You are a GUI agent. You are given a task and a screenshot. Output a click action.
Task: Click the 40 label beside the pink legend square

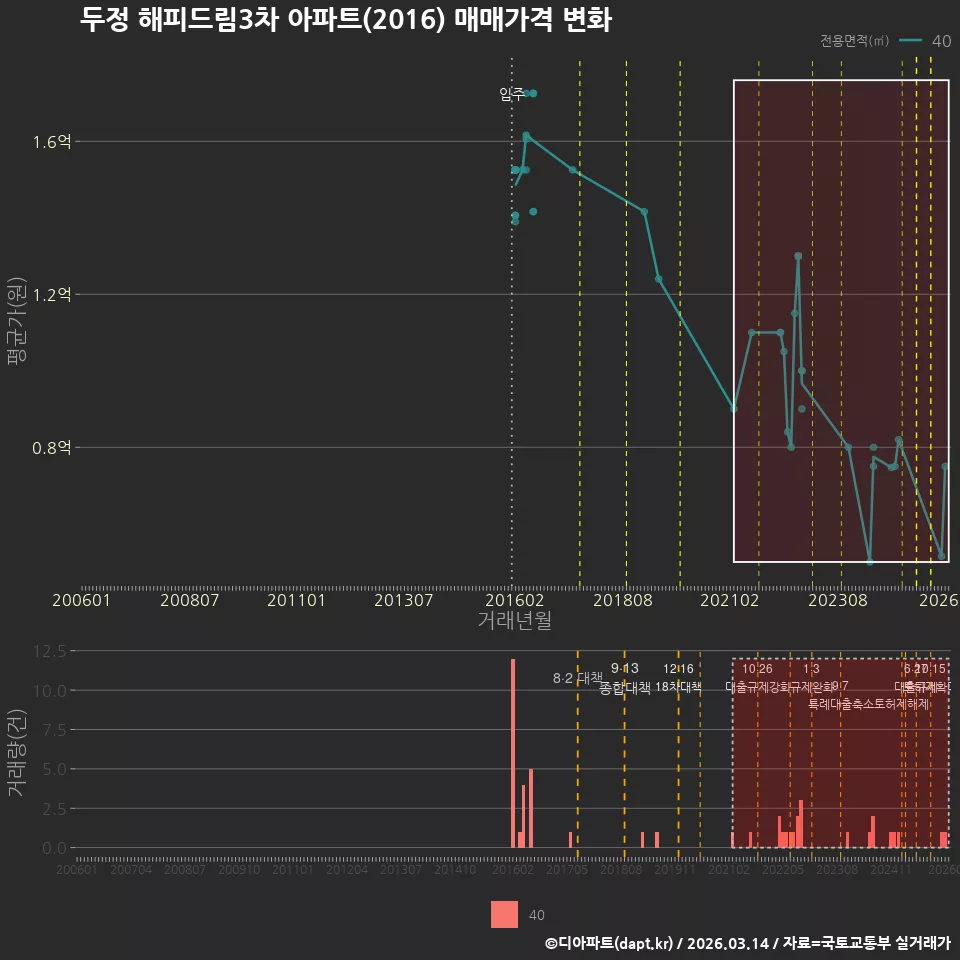[x=536, y=915]
